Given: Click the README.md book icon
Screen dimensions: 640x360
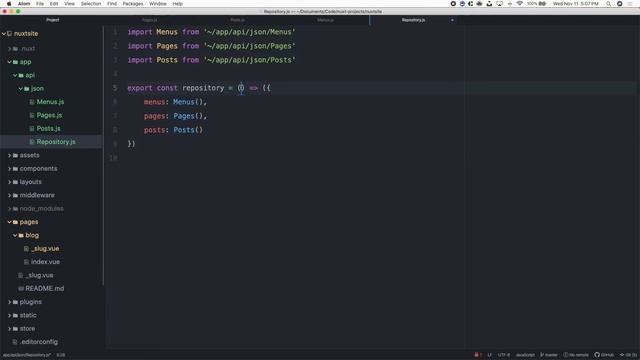Looking at the screenshot, I should coord(21,289).
